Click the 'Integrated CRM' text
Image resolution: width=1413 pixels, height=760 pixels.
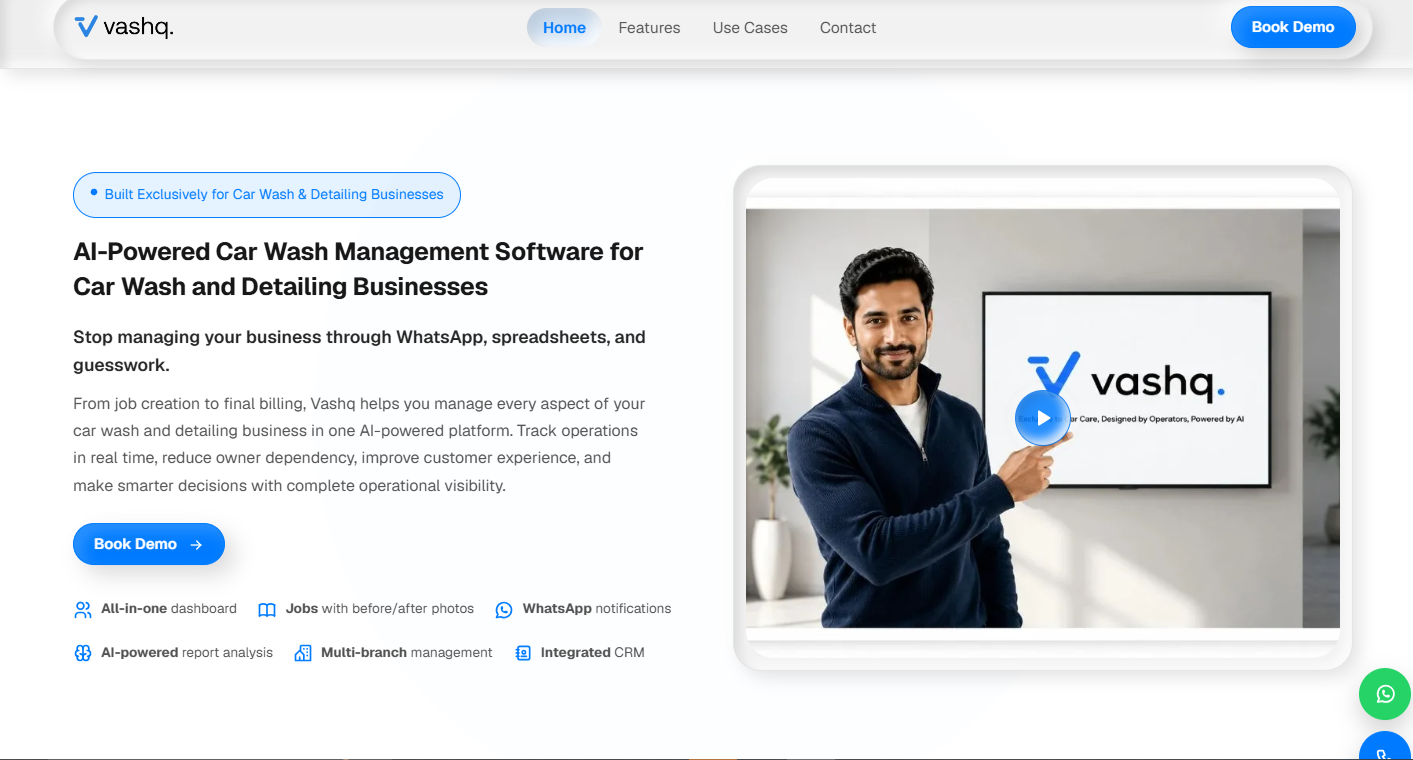coord(593,652)
